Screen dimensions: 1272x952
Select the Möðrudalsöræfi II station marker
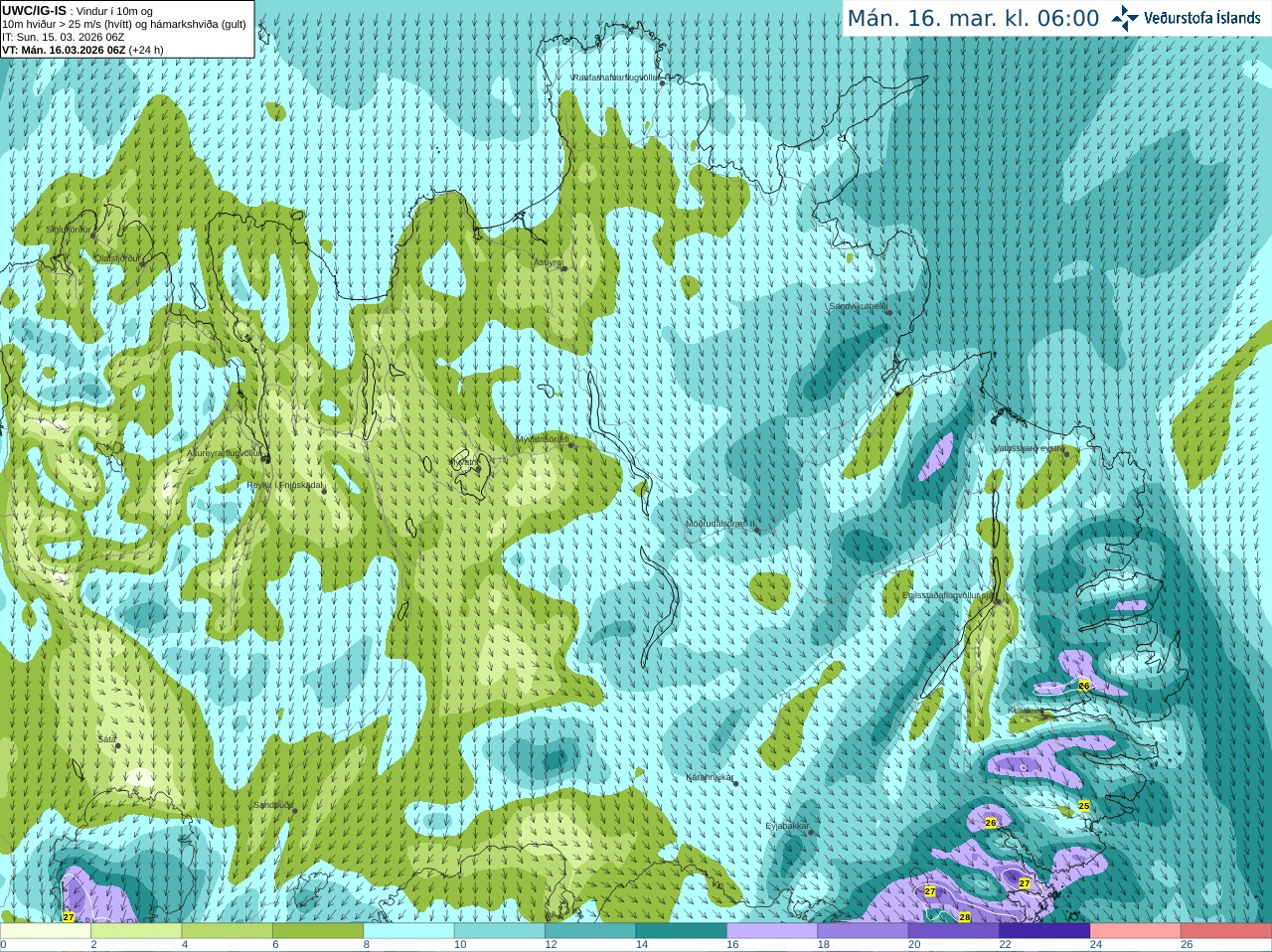click(757, 530)
